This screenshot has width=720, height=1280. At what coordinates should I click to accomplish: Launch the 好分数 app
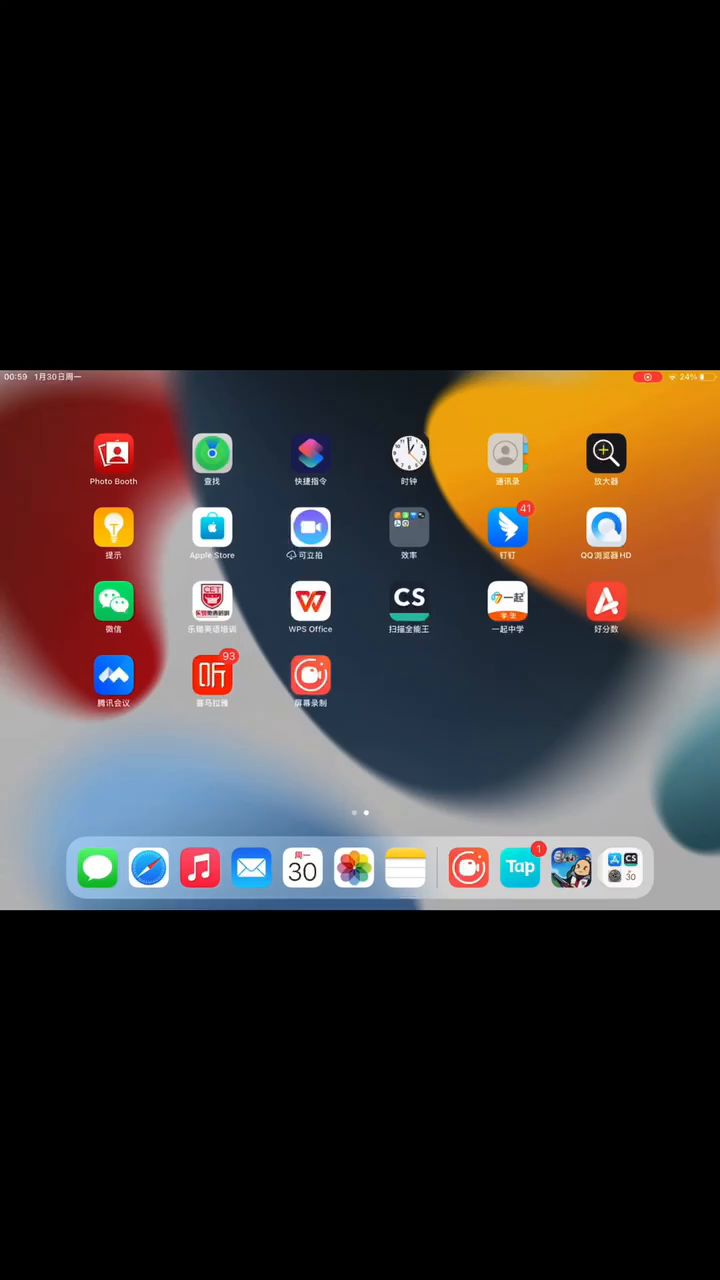(606, 601)
